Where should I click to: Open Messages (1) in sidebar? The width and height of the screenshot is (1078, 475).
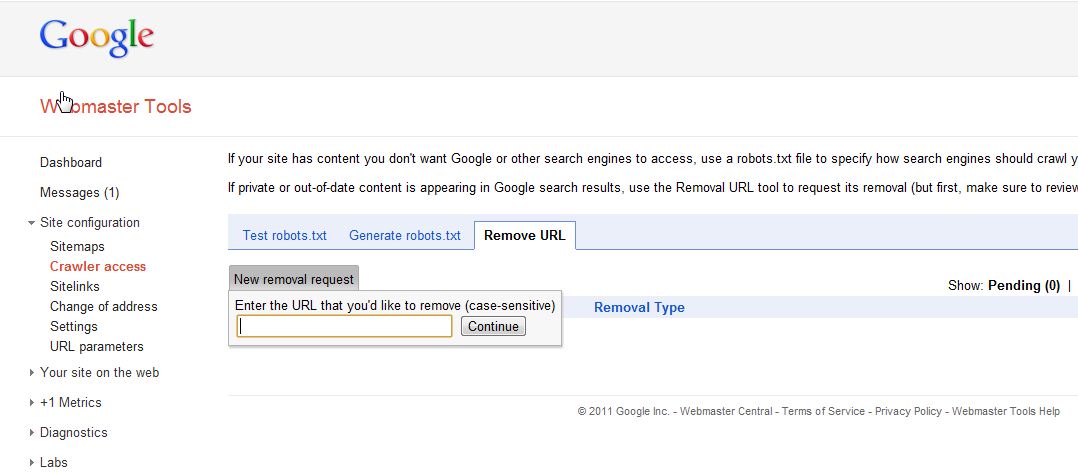(79, 193)
